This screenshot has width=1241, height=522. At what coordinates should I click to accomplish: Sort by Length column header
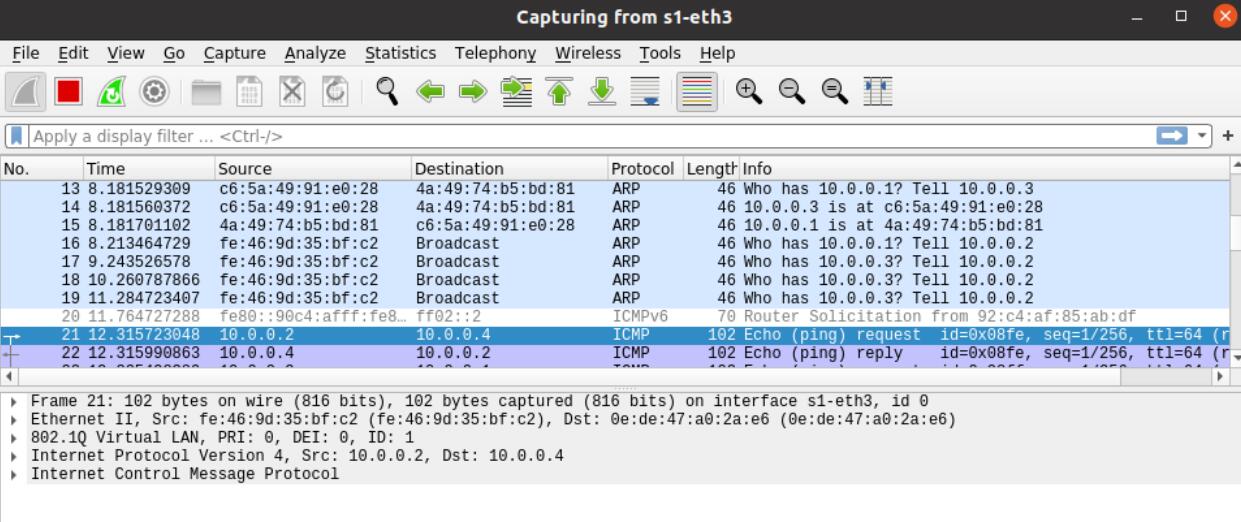[711, 169]
